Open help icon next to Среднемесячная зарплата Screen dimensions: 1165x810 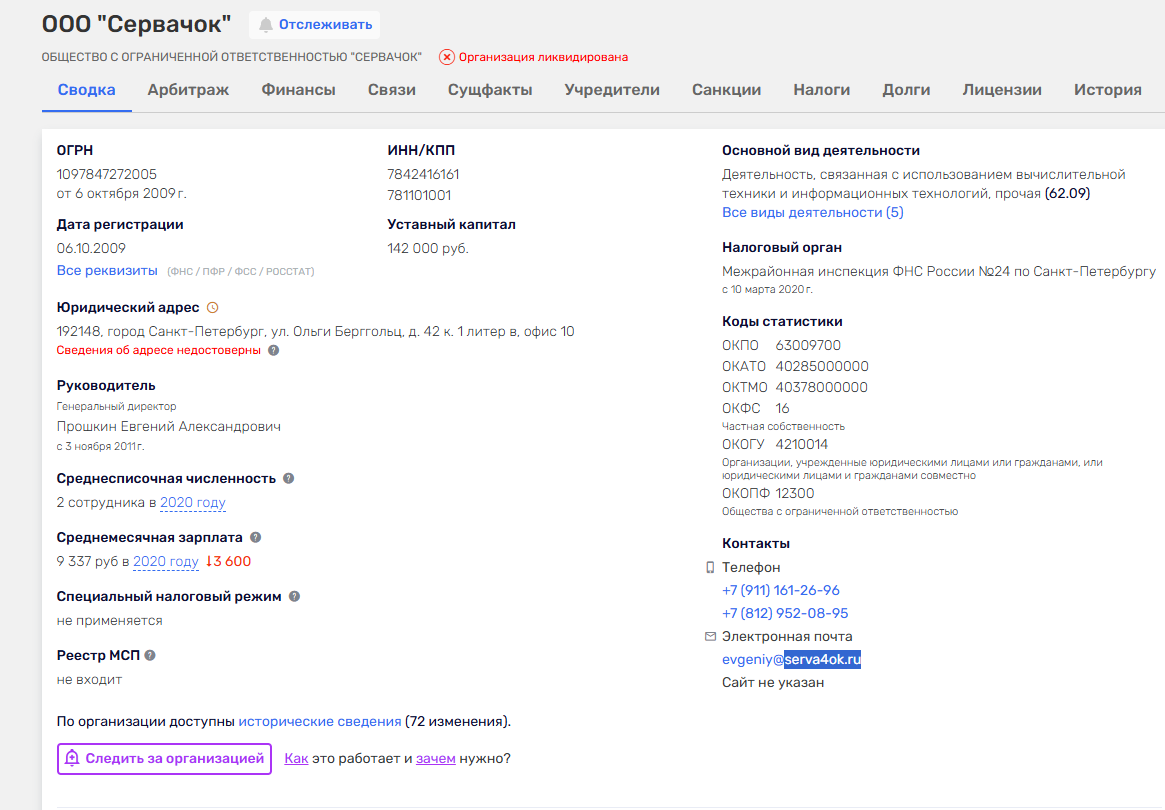[256, 537]
